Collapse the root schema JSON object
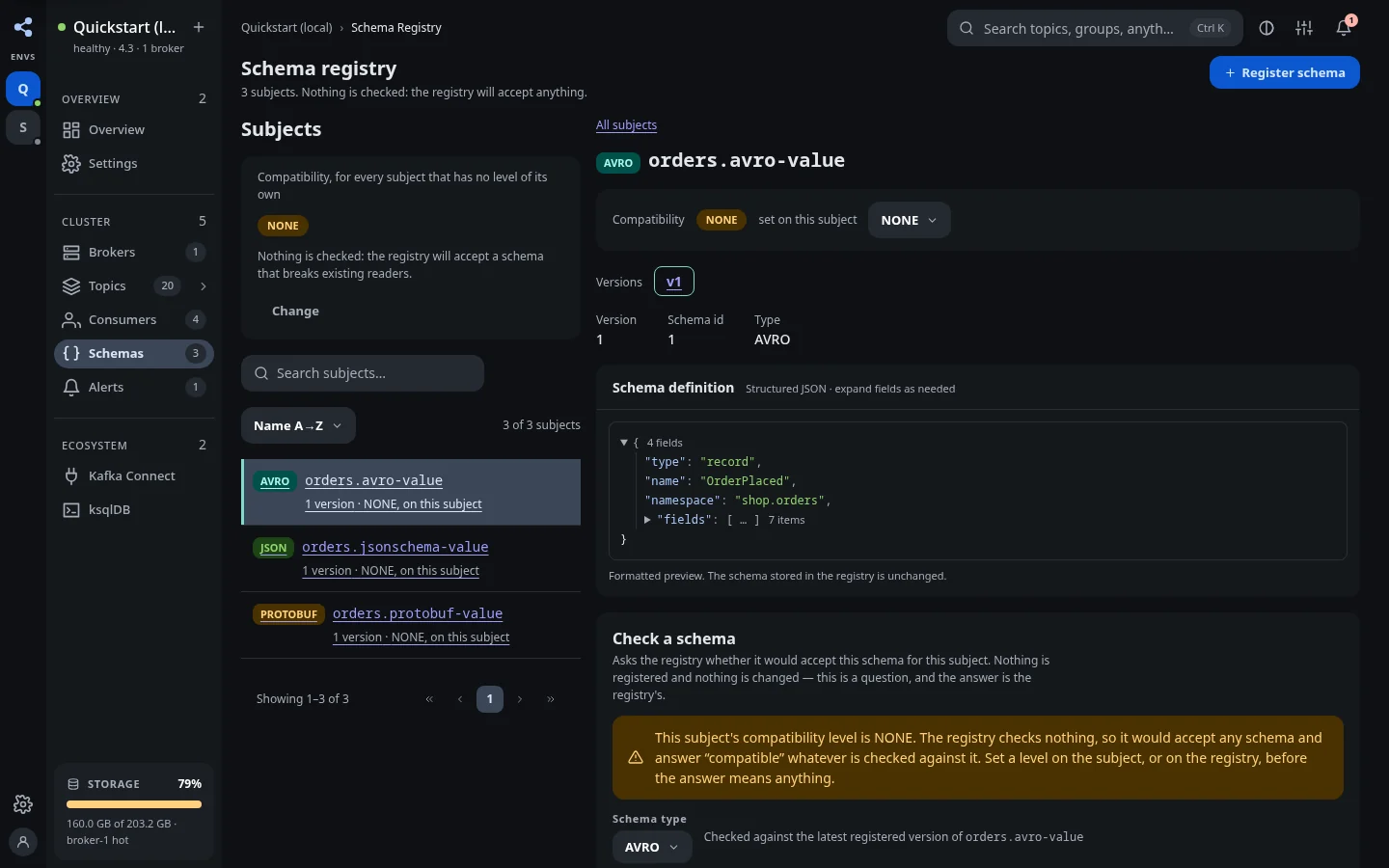This screenshot has width=1389, height=868. pos(624,443)
